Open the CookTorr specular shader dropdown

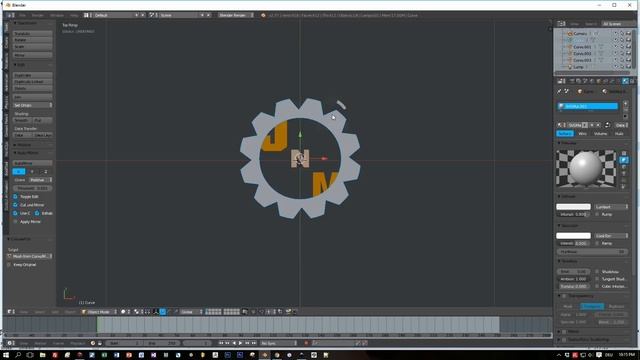pos(611,236)
